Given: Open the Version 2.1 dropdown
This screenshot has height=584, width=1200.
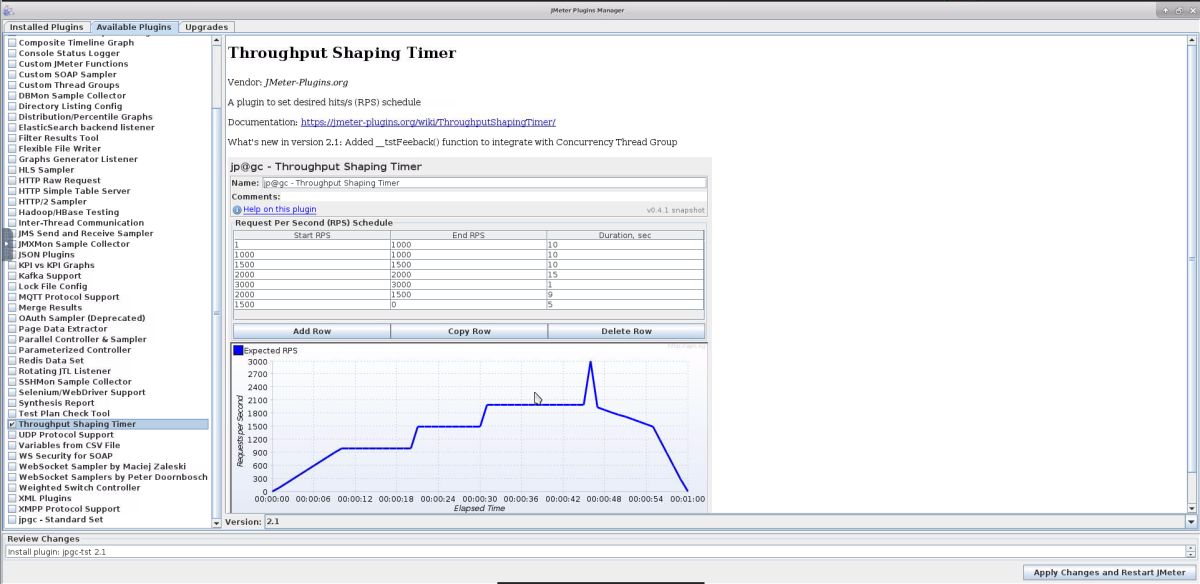Looking at the screenshot, I should pyautogui.click(x=1191, y=522).
